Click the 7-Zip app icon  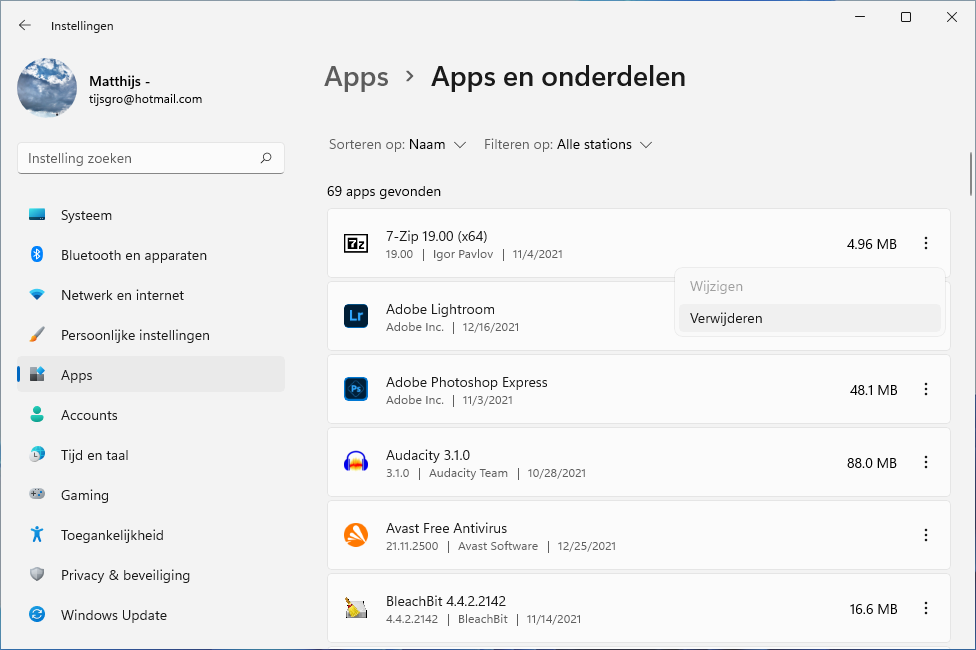coord(356,243)
